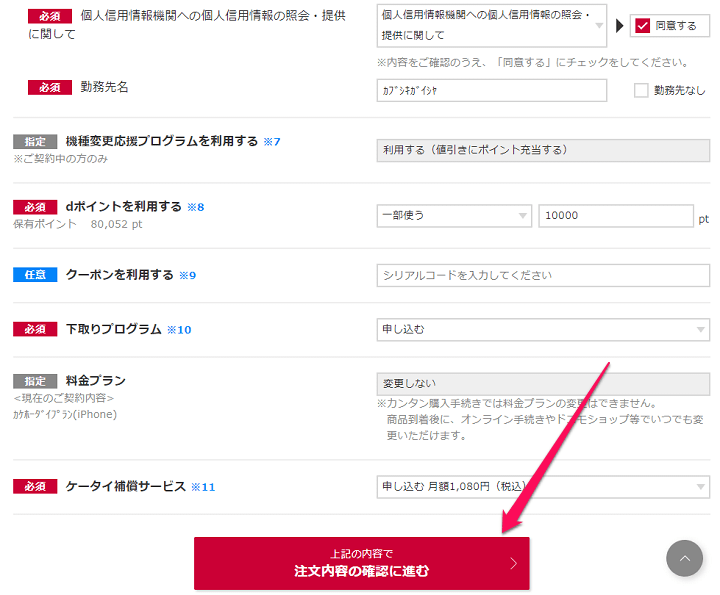Screen dimensions: 720x595
Task: Click the 勤務先名 input field
Action: click(x=491, y=90)
